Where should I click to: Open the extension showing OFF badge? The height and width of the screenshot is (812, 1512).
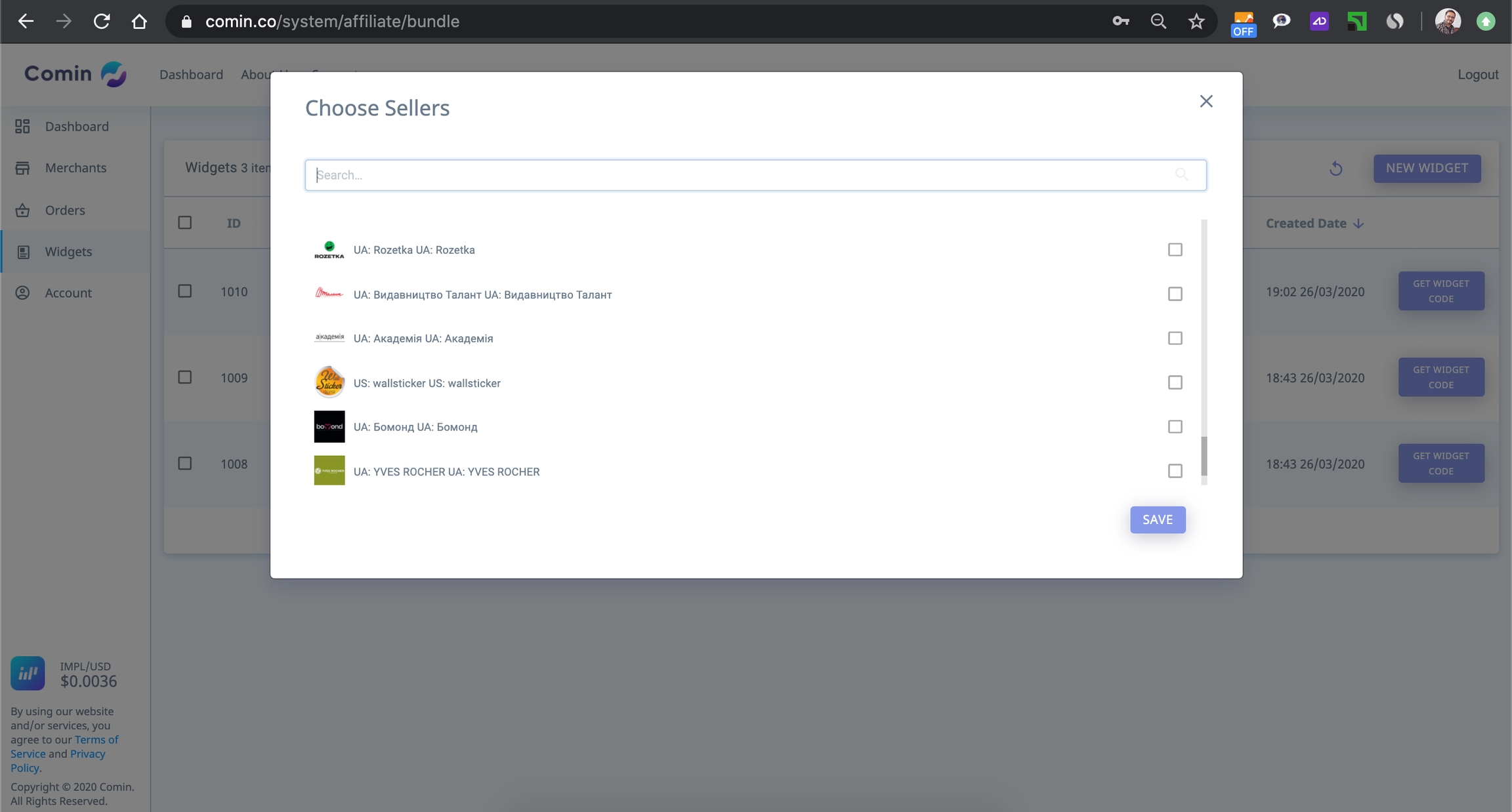pyautogui.click(x=1243, y=24)
